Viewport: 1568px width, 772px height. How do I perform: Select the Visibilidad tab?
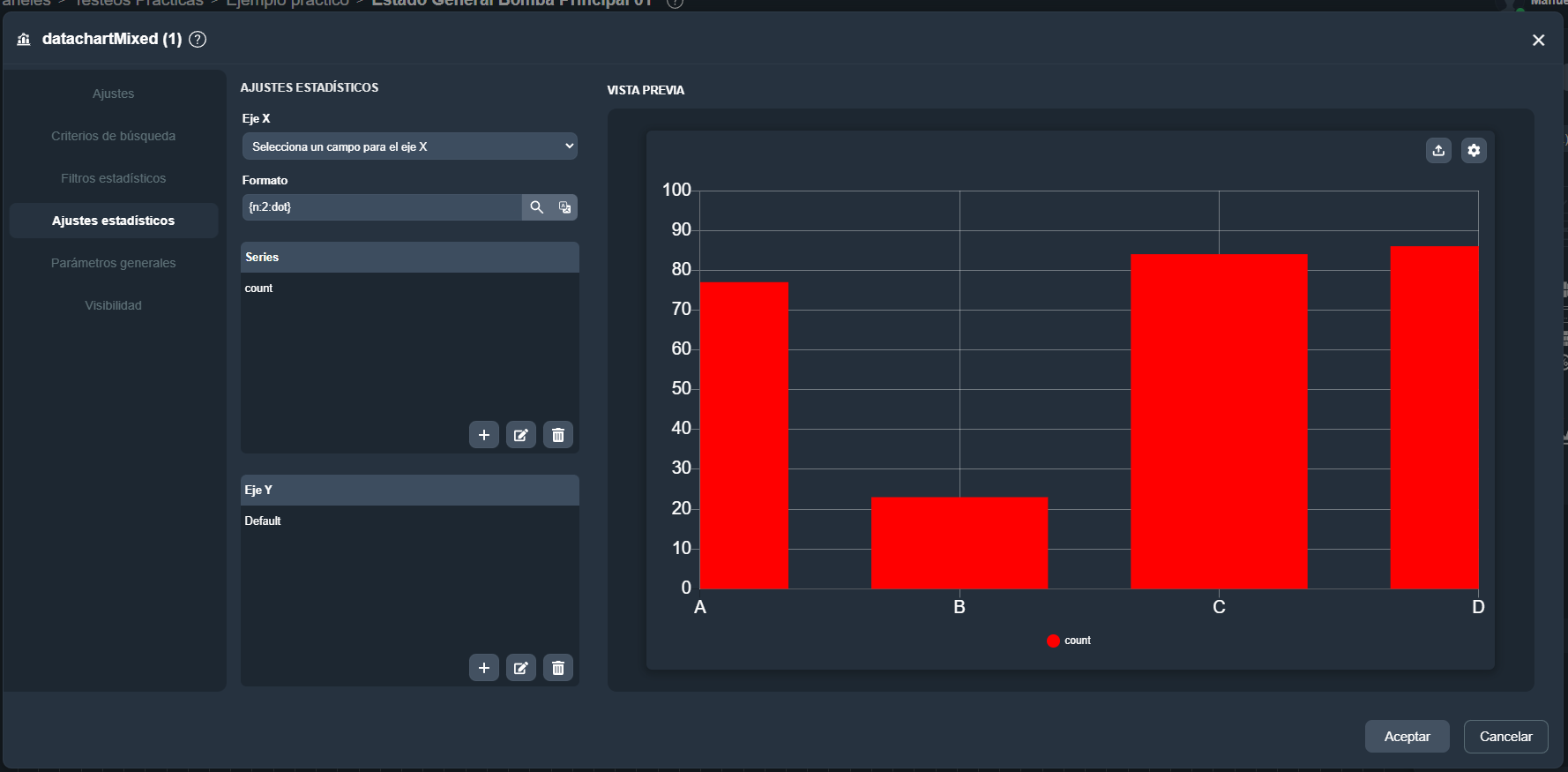(113, 305)
